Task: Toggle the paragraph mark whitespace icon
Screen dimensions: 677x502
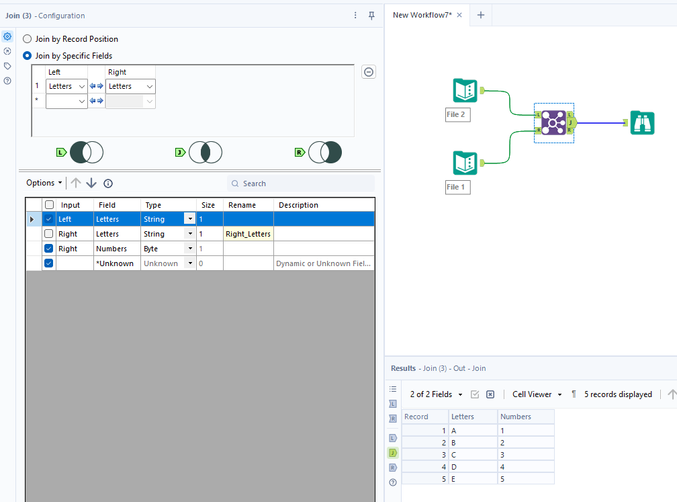Action: click(573, 394)
